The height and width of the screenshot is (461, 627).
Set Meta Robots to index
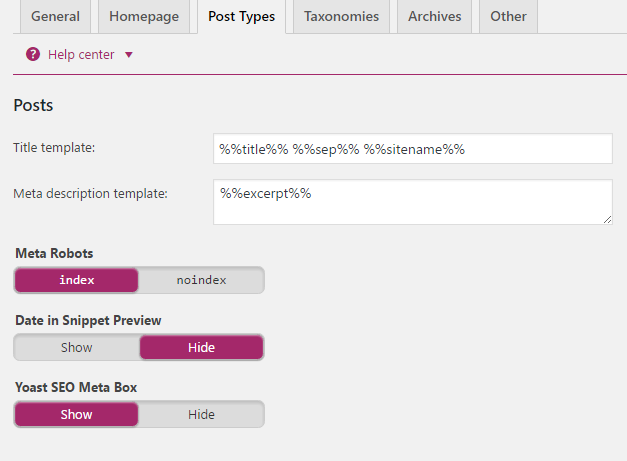77,280
